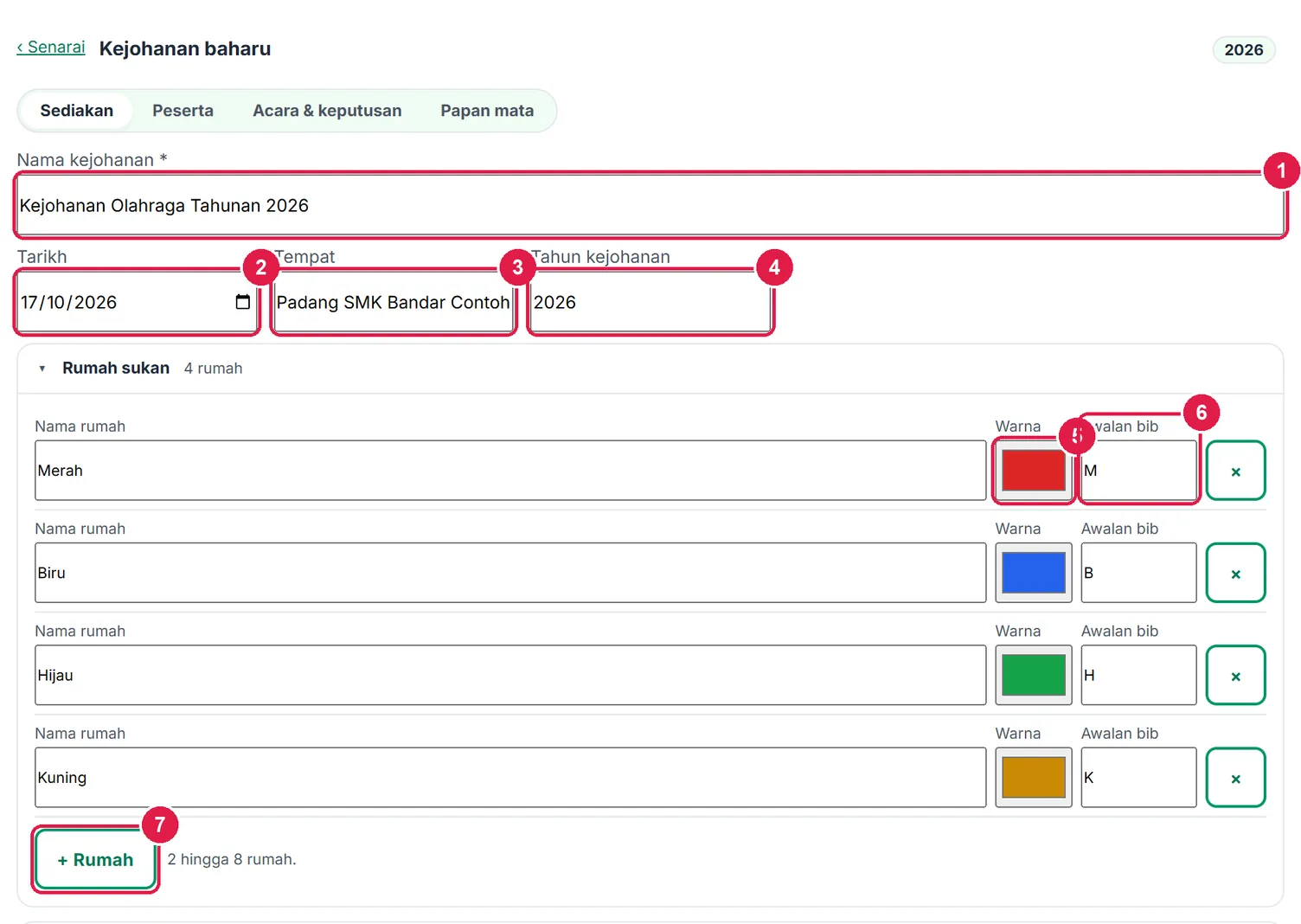Click the Tarikh date field
The height and width of the screenshot is (924, 1301).
pos(137,302)
